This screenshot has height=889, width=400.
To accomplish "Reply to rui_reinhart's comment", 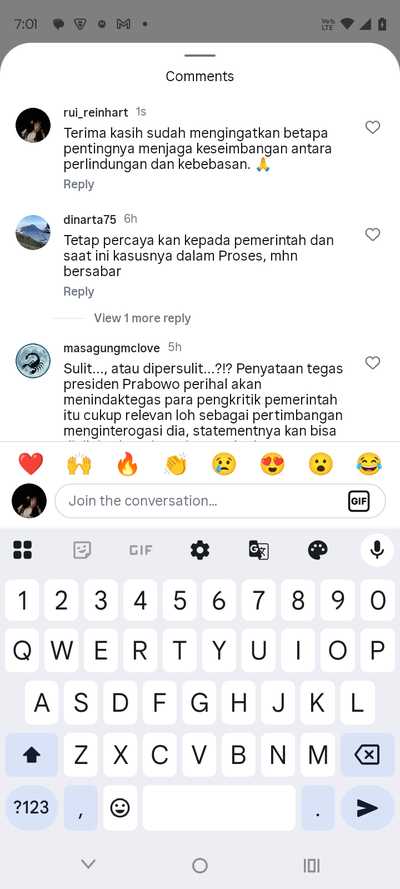I will coord(79,184).
